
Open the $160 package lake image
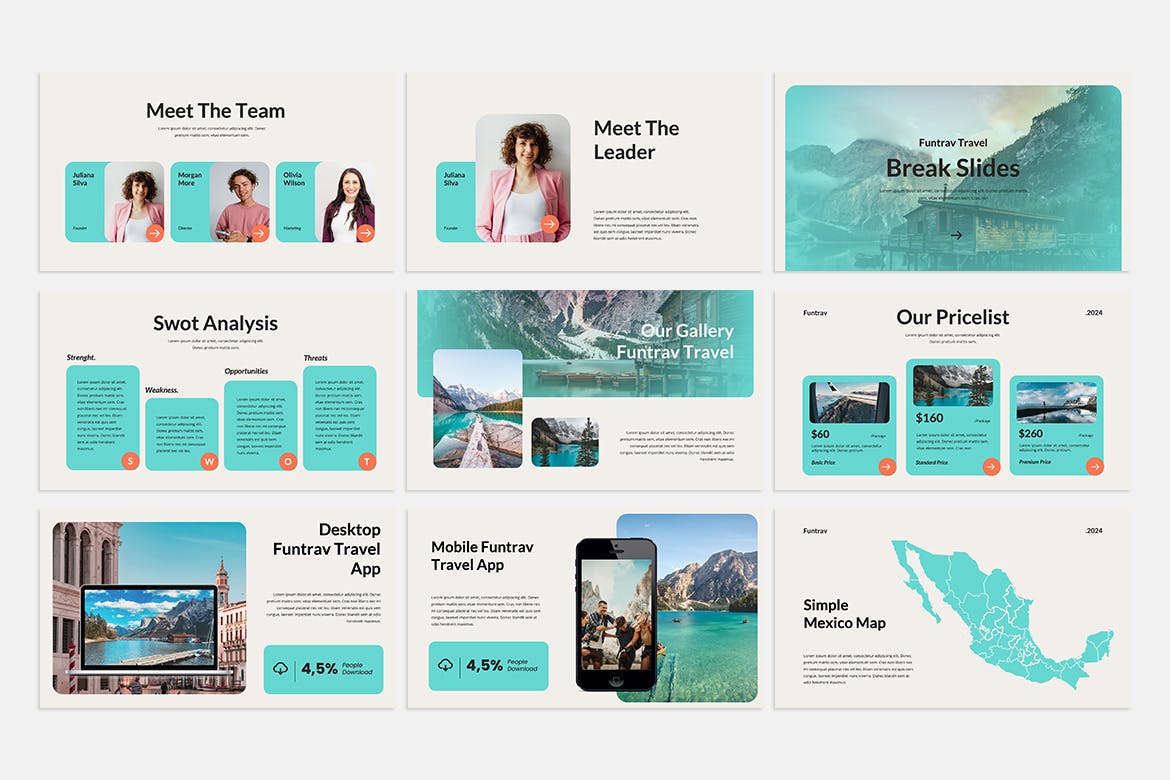(x=952, y=386)
